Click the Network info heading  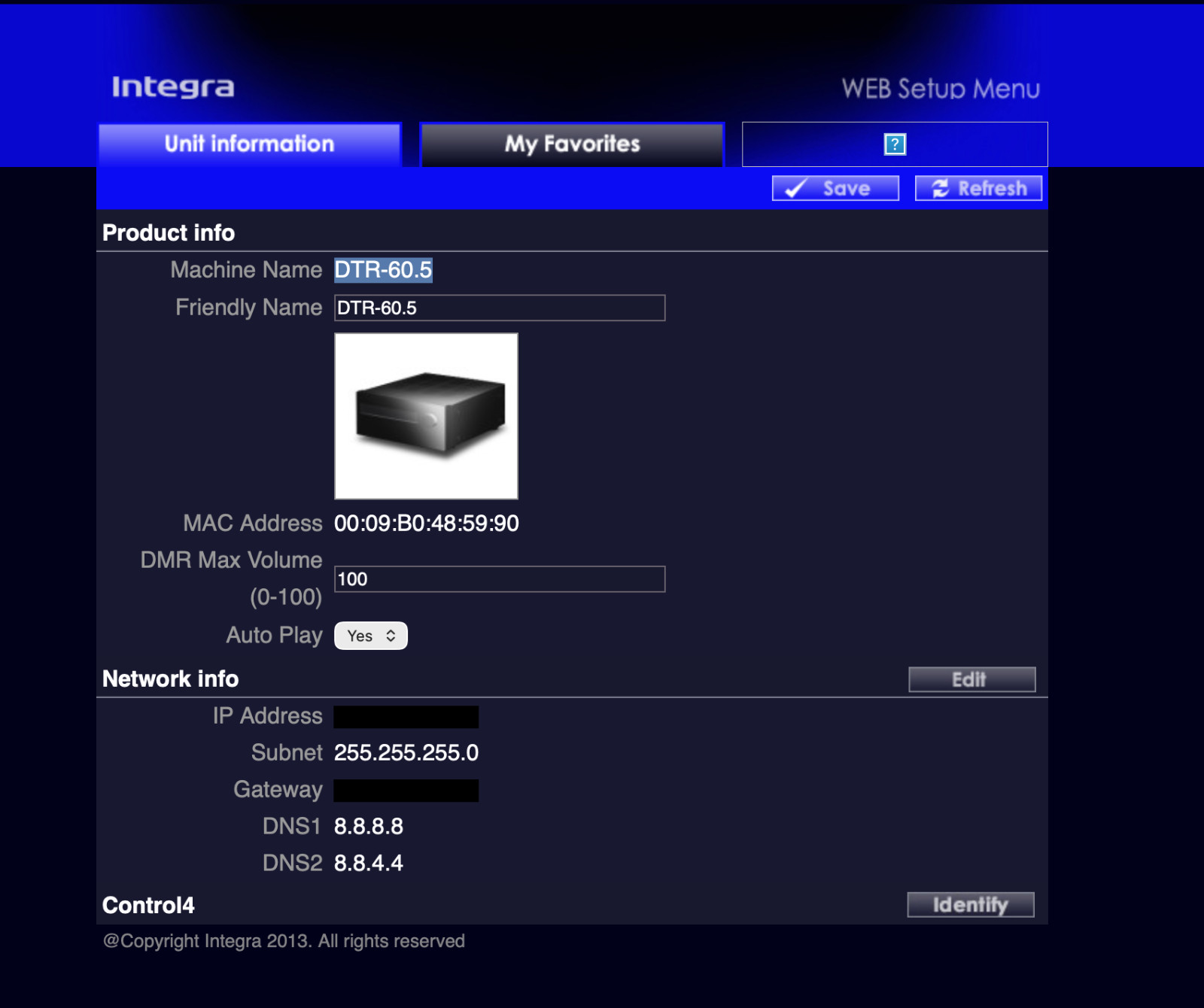coord(171,679)
